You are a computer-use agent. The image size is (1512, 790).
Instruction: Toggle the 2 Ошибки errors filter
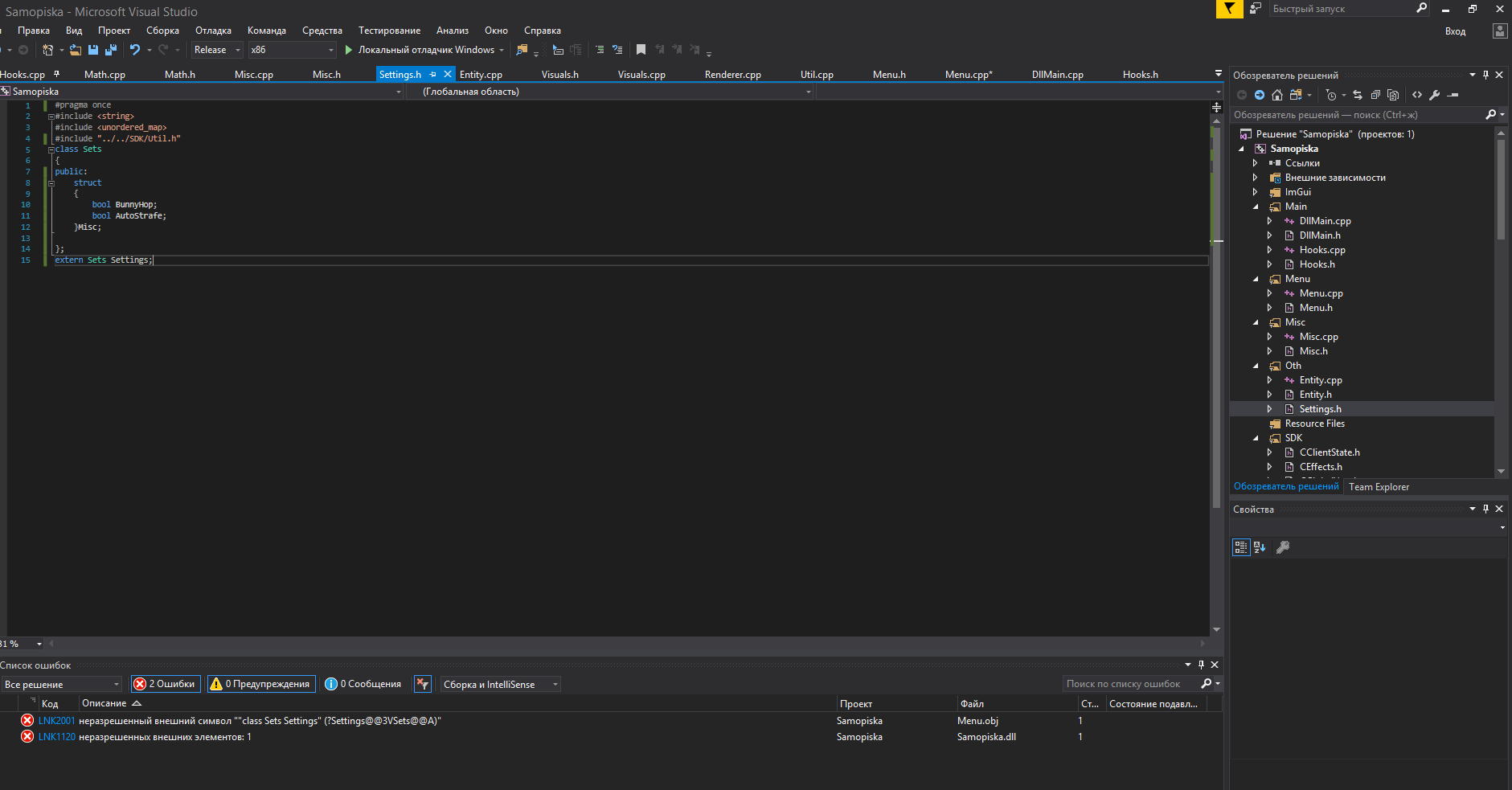tap(166, 684)
